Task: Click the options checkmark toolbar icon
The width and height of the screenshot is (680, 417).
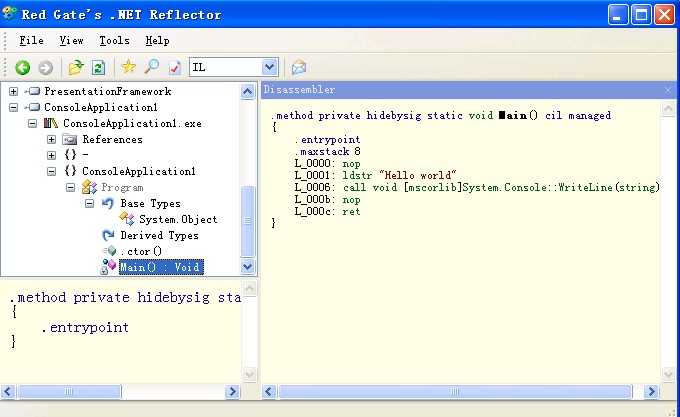Action: click(x=175, y=68)
